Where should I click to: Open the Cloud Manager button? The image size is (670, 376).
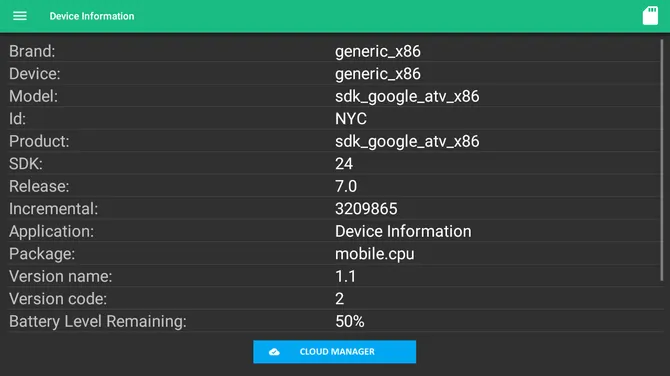335,352
